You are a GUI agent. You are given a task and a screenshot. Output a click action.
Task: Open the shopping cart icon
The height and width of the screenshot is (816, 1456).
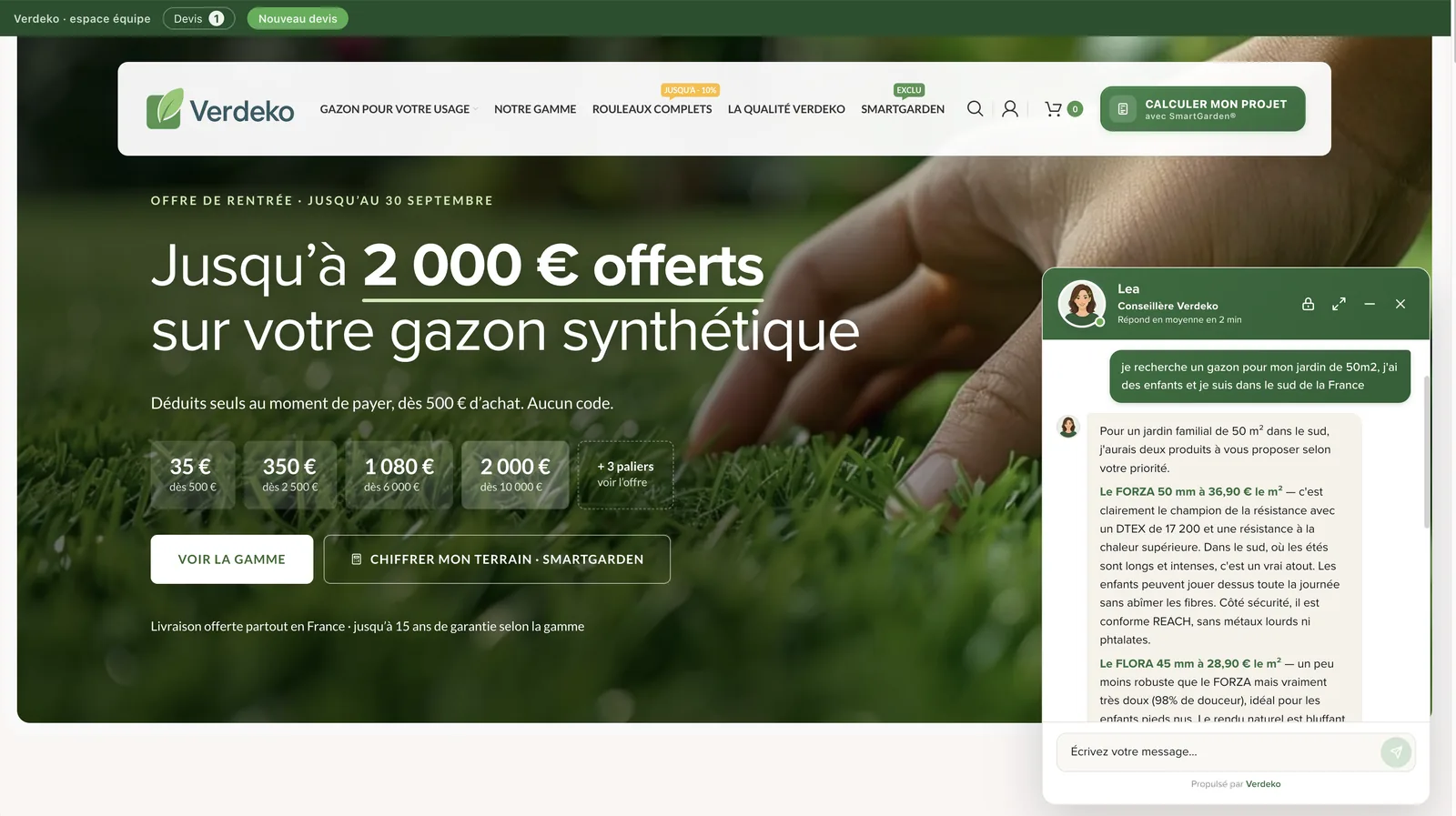point(1053,109)
